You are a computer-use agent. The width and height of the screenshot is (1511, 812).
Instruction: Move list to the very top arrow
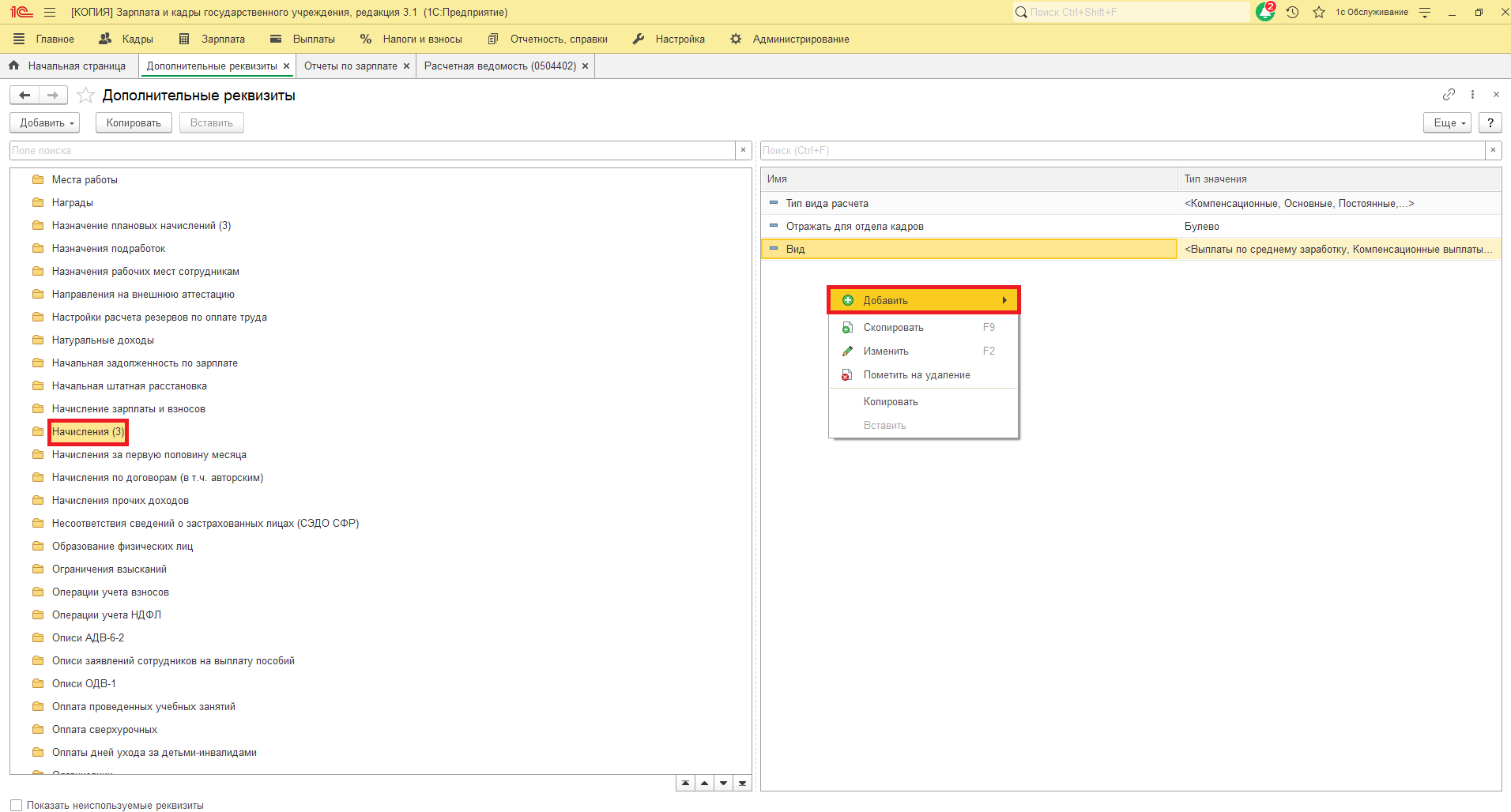685,784
